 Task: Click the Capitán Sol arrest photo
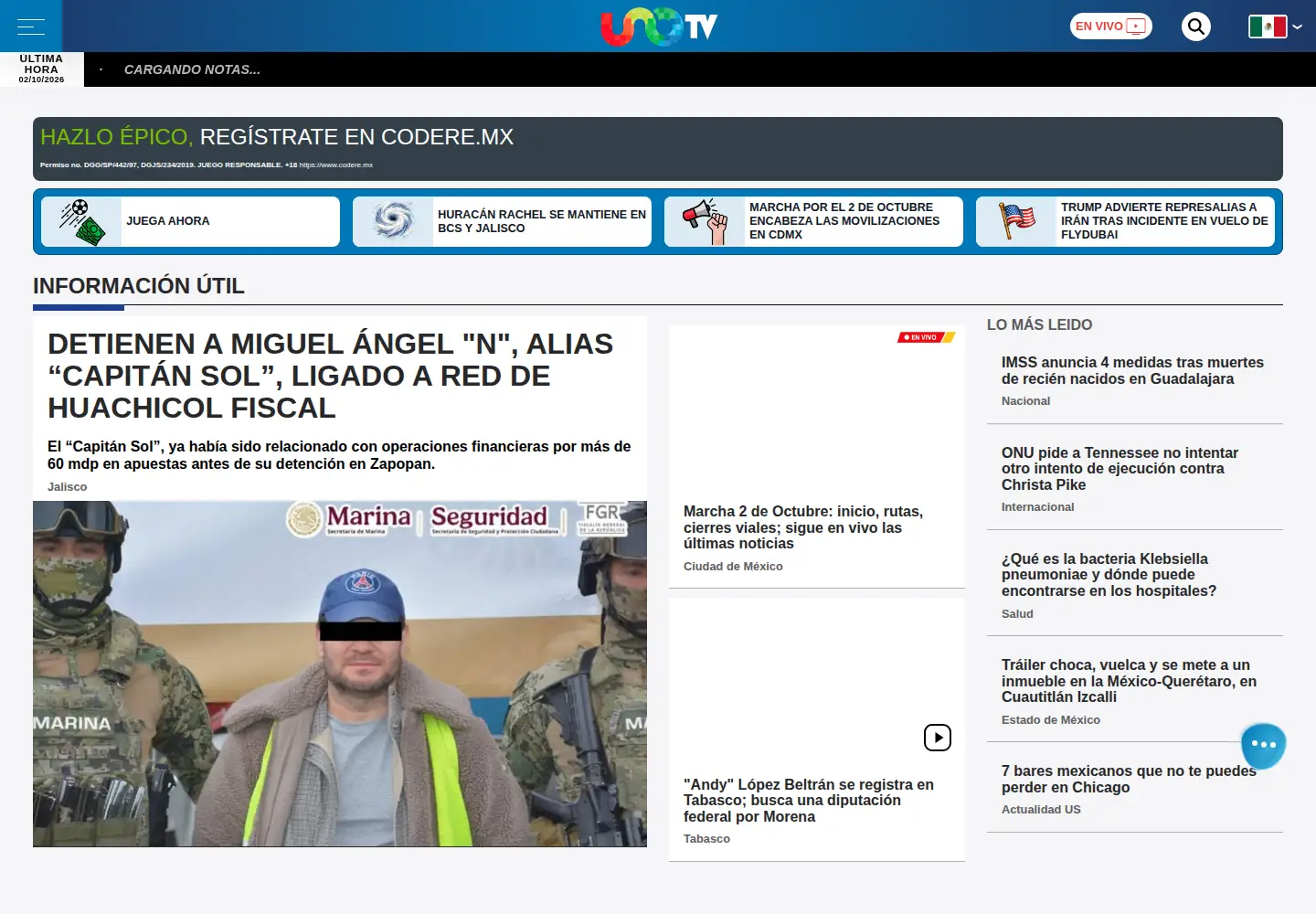340,674
